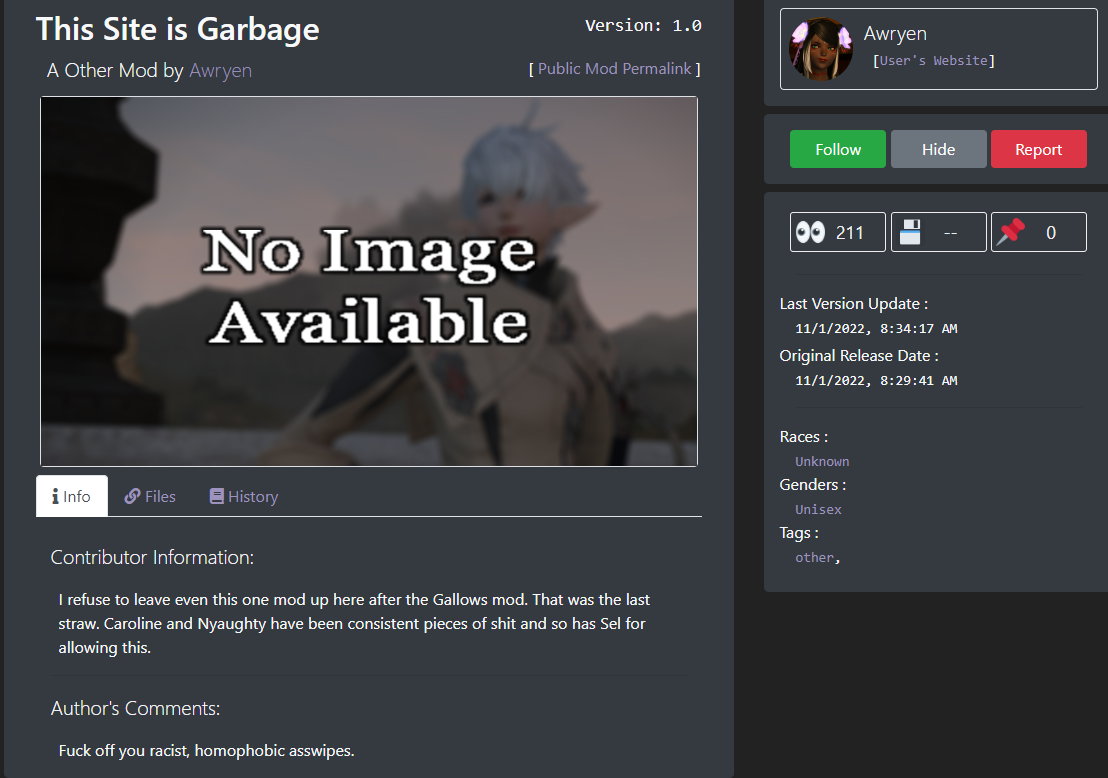Click the floppy disk downloads icon
Screen dimensions: 1108x778
(910, 232)
